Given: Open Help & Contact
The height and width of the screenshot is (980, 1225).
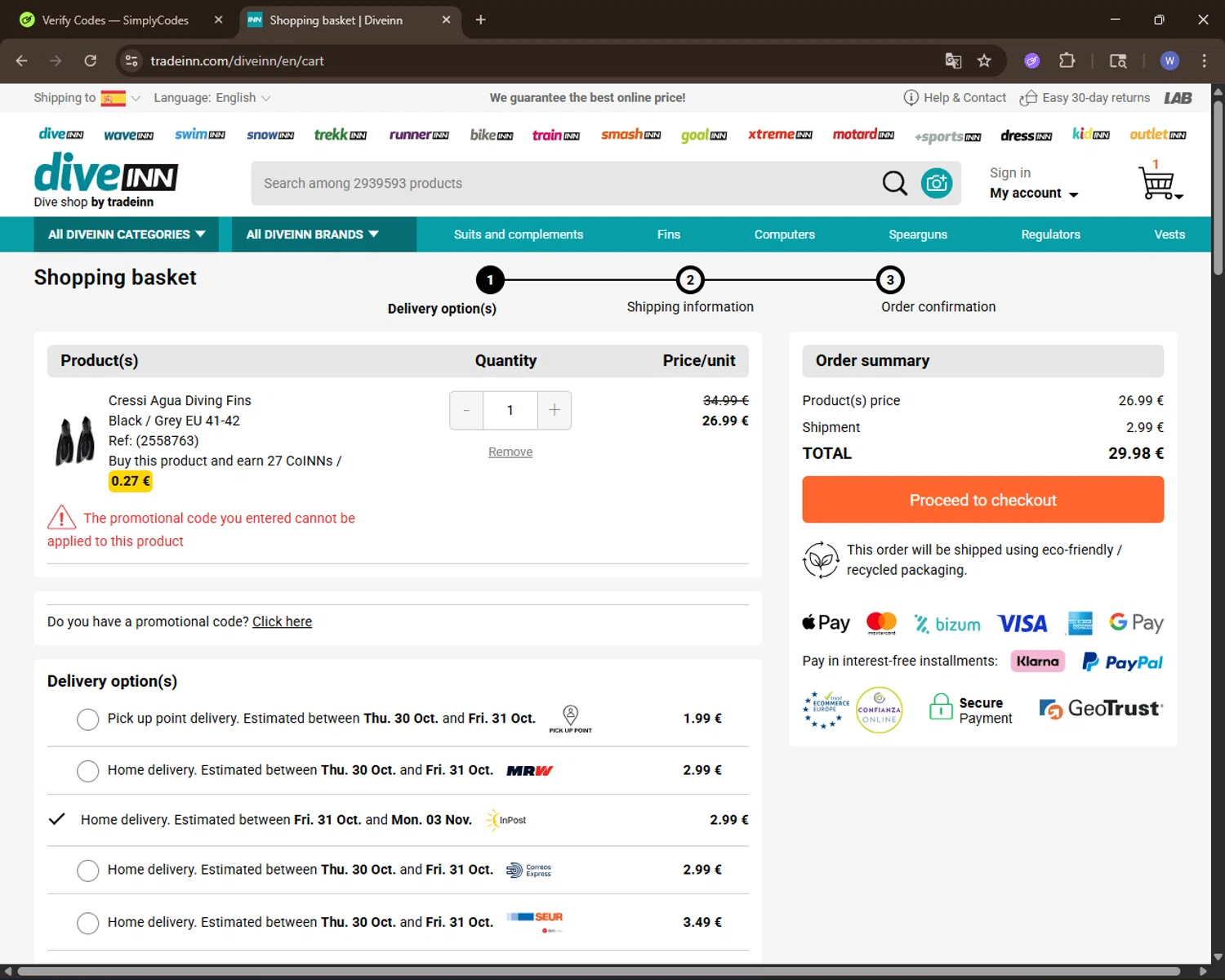Looking at the screenshot, I should tap(955, 98).
